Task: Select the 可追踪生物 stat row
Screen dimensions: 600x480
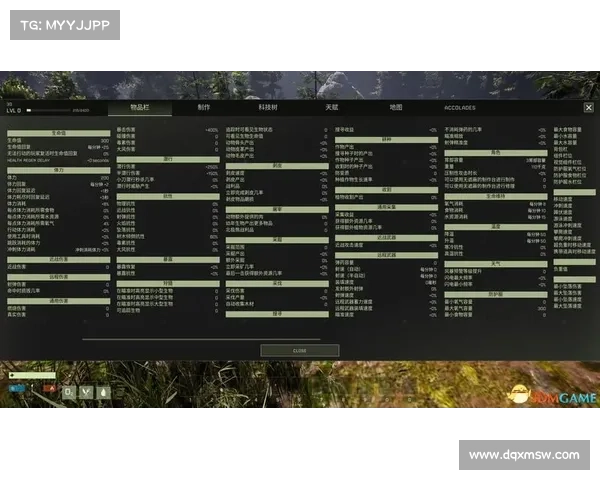Action: pyautogui.click(x=168, y=310)
